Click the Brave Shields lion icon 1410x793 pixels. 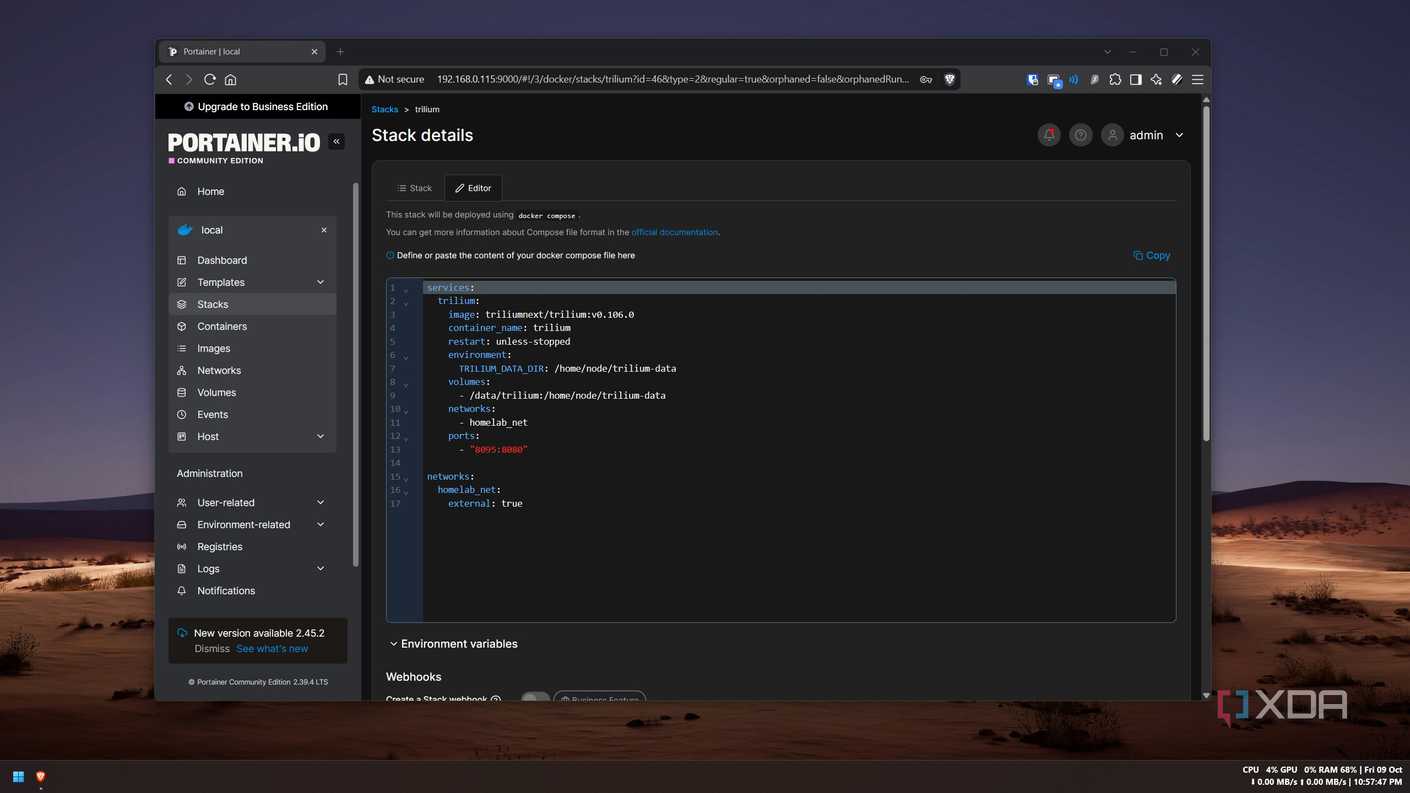pos(950,79)
